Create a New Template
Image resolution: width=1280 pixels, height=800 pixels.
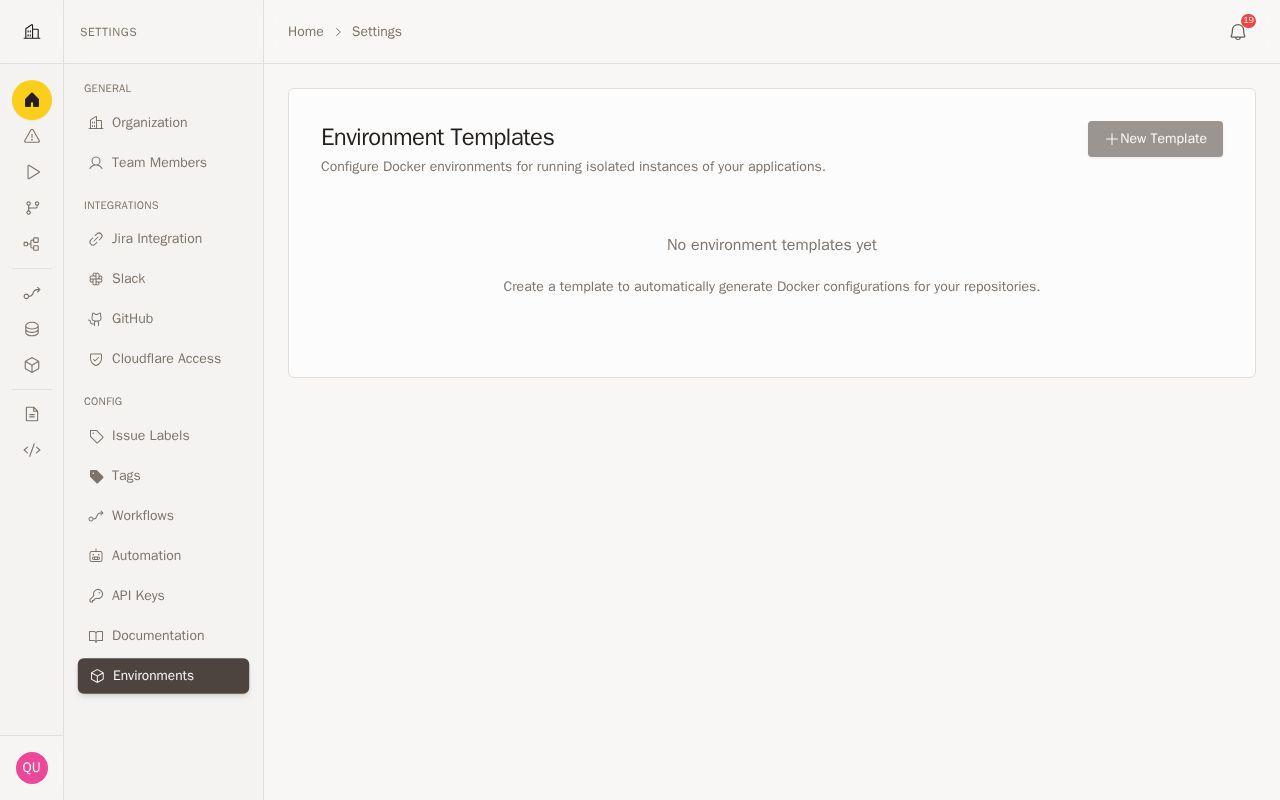[x=1155, y=139]
